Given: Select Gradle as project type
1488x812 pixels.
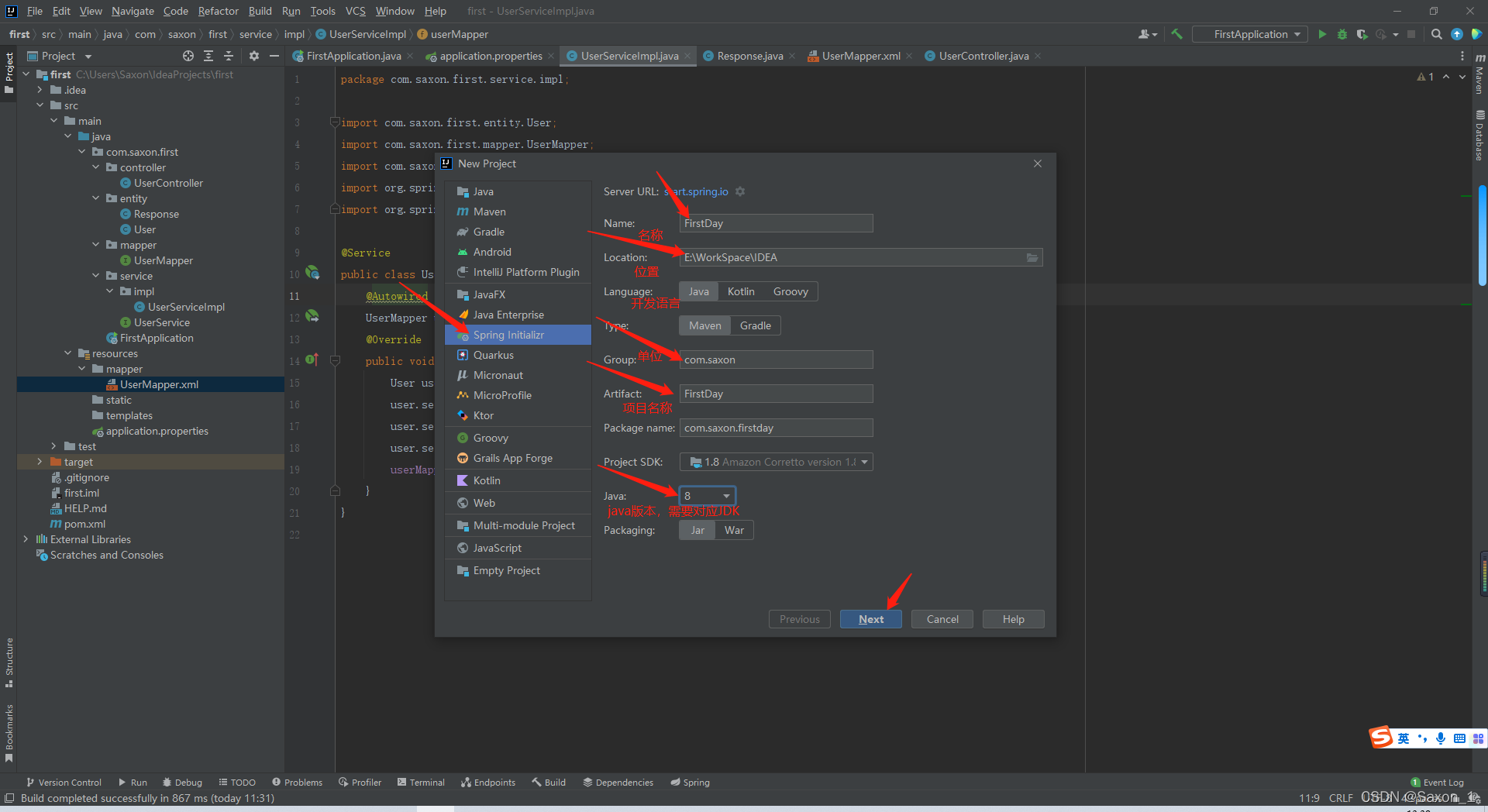Looking at the screenshot, I should point(756,325).
